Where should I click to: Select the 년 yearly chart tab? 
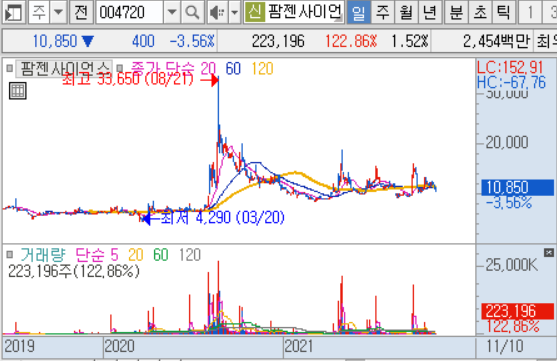click(430, 12)
